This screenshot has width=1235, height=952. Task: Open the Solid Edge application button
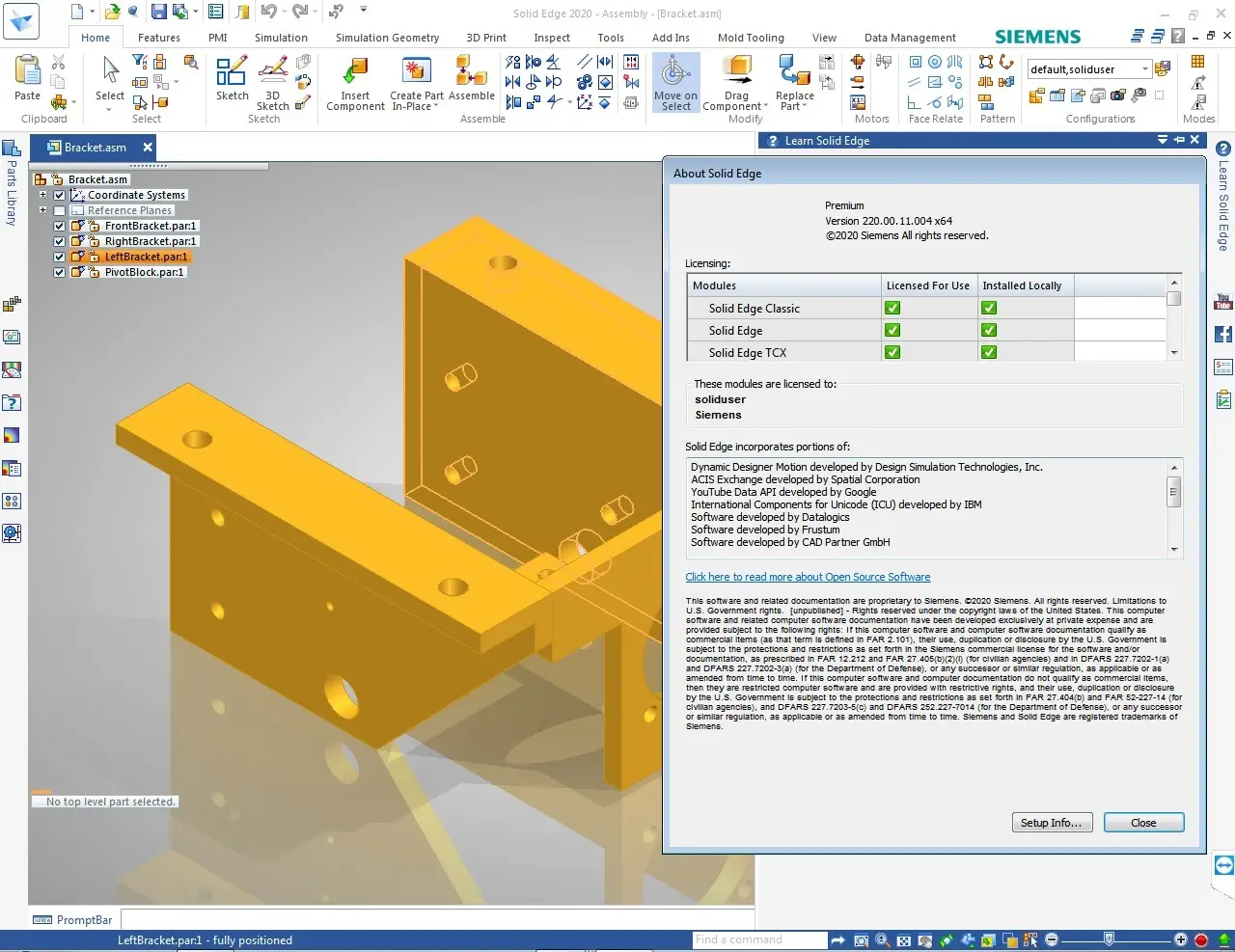point(21,20)
